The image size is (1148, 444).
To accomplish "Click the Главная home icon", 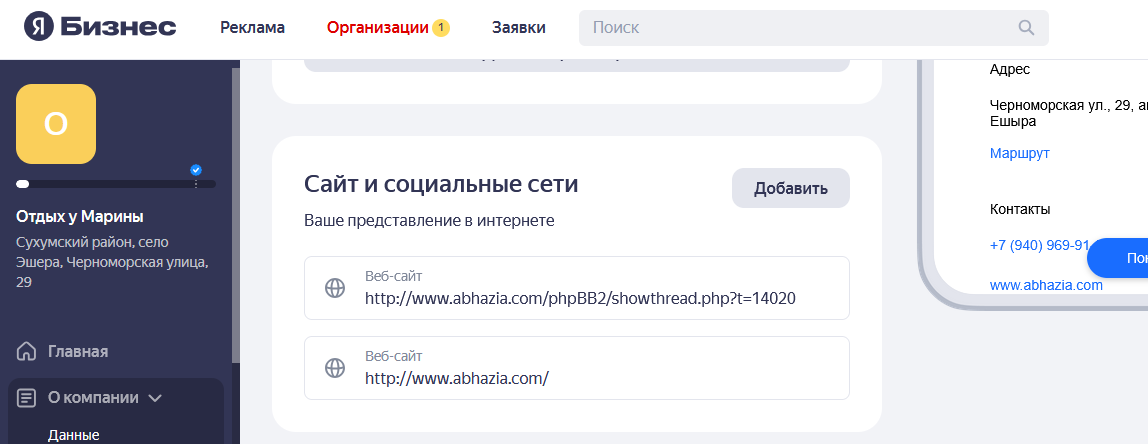I will pyautogui.click(x=27, y=351).
